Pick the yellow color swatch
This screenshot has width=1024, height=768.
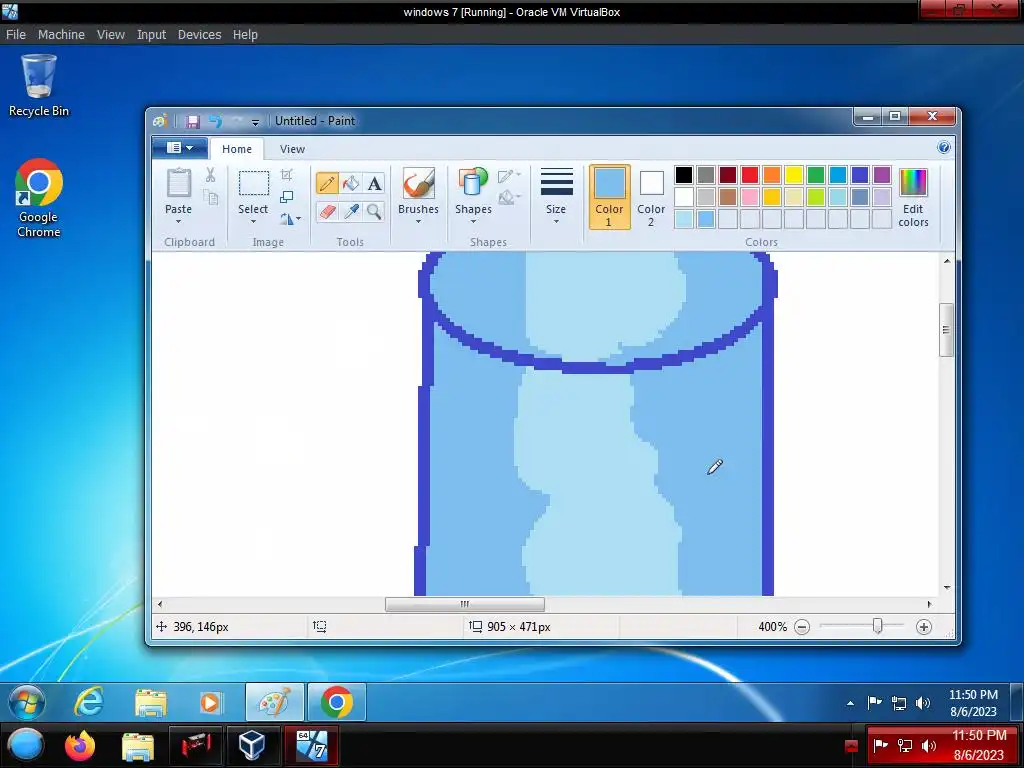[793, 174]
